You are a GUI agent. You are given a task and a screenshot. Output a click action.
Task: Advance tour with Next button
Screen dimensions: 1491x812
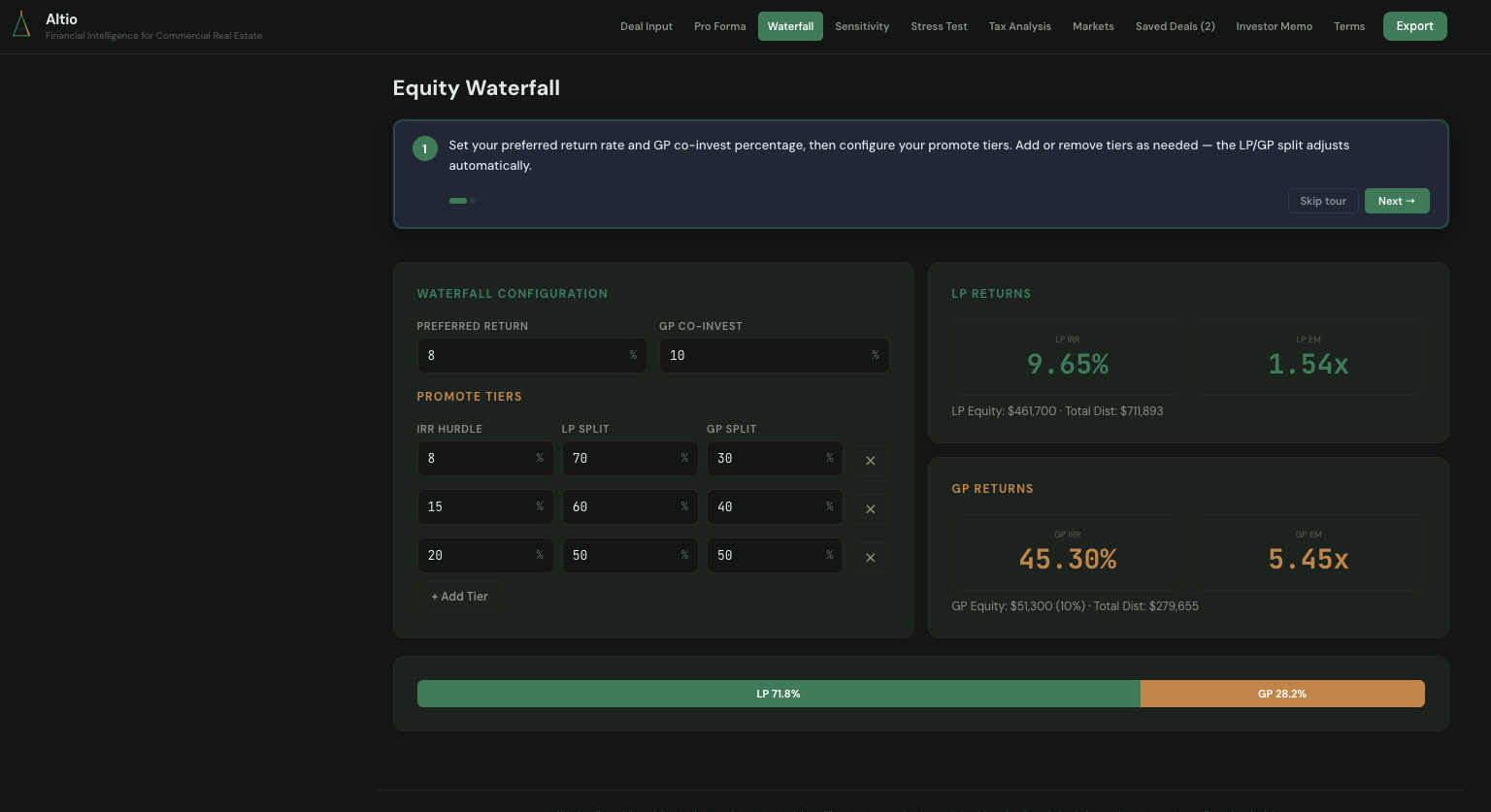coord(1397,201)
